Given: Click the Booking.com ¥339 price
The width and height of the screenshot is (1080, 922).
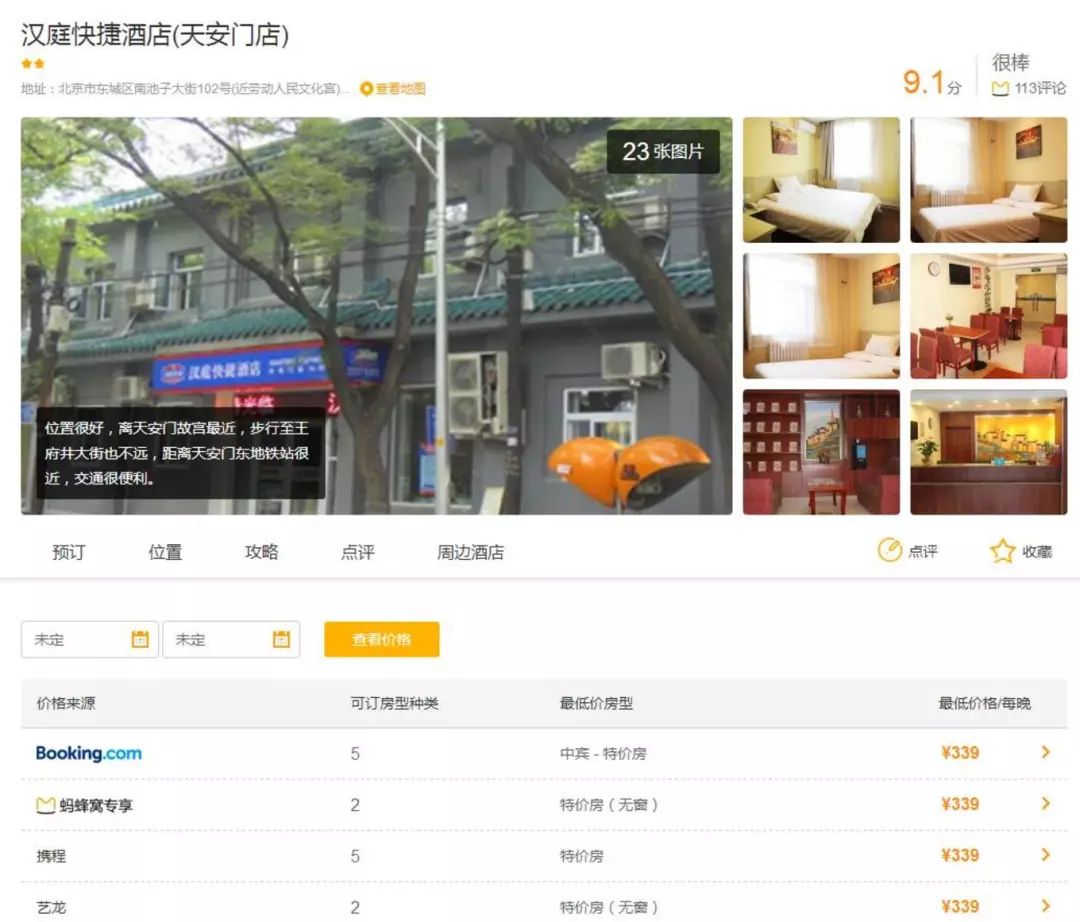Looking at the screenshot, I should click(x=959, y=753).
